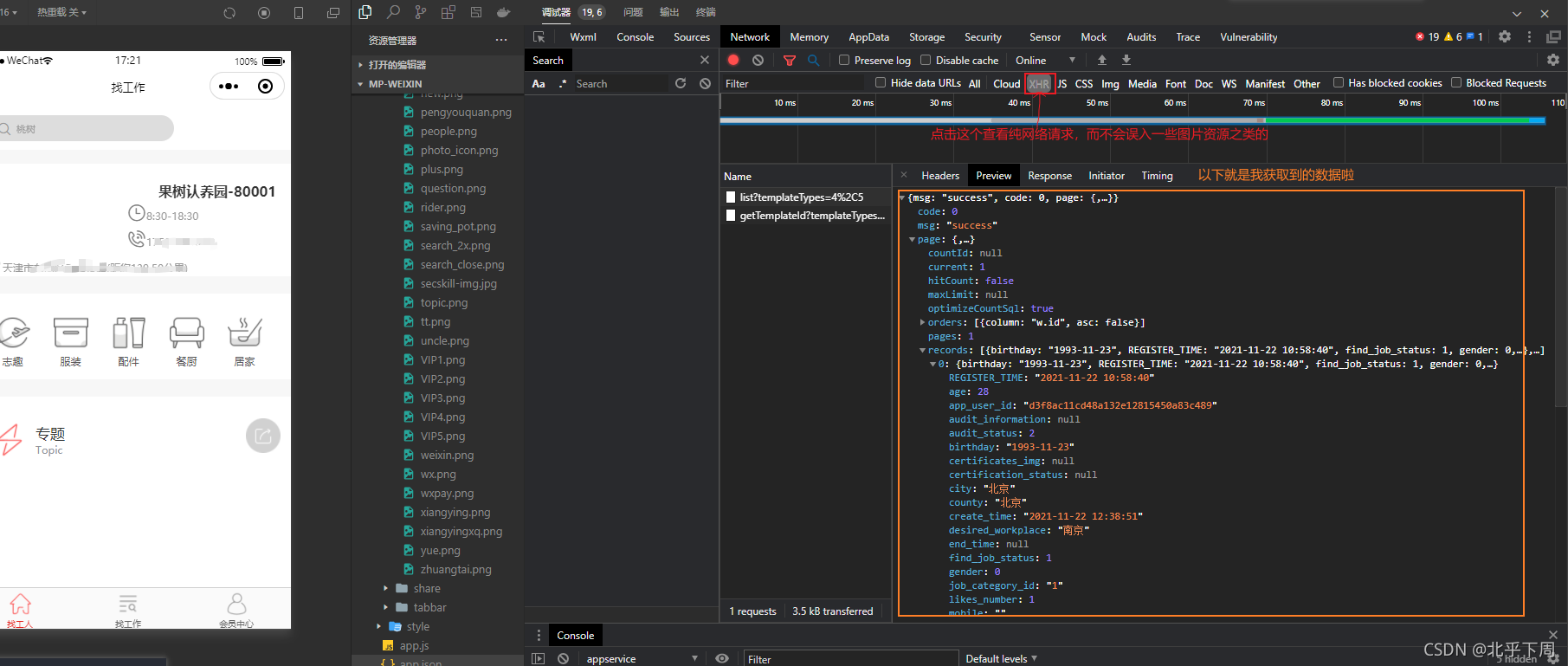The height and width of the screenshot is (666, 1568).
Task: Click the share icon beside Topic
Action: (263, 436)
